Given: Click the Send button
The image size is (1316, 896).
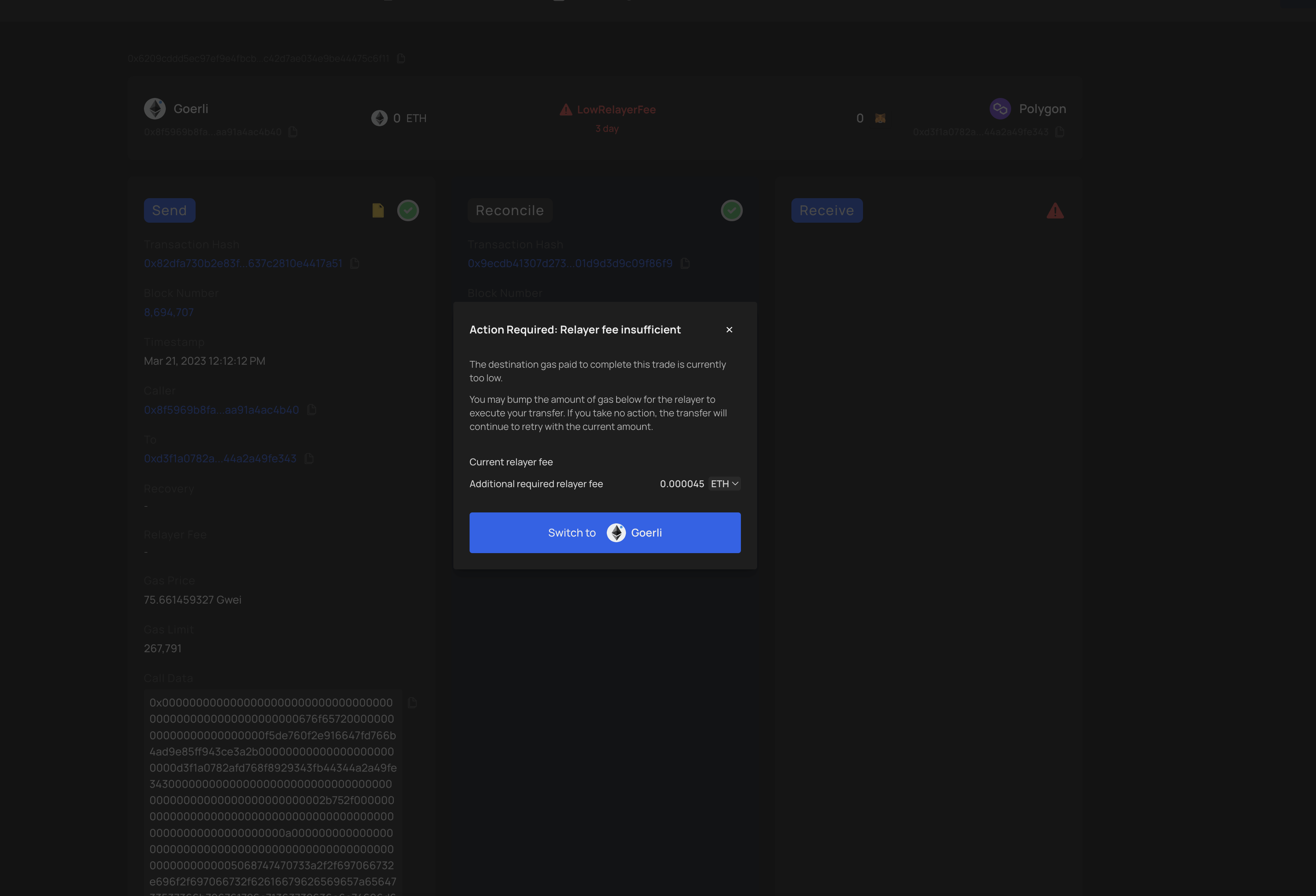Looking at the screenshot, I should tap(169, 210).
